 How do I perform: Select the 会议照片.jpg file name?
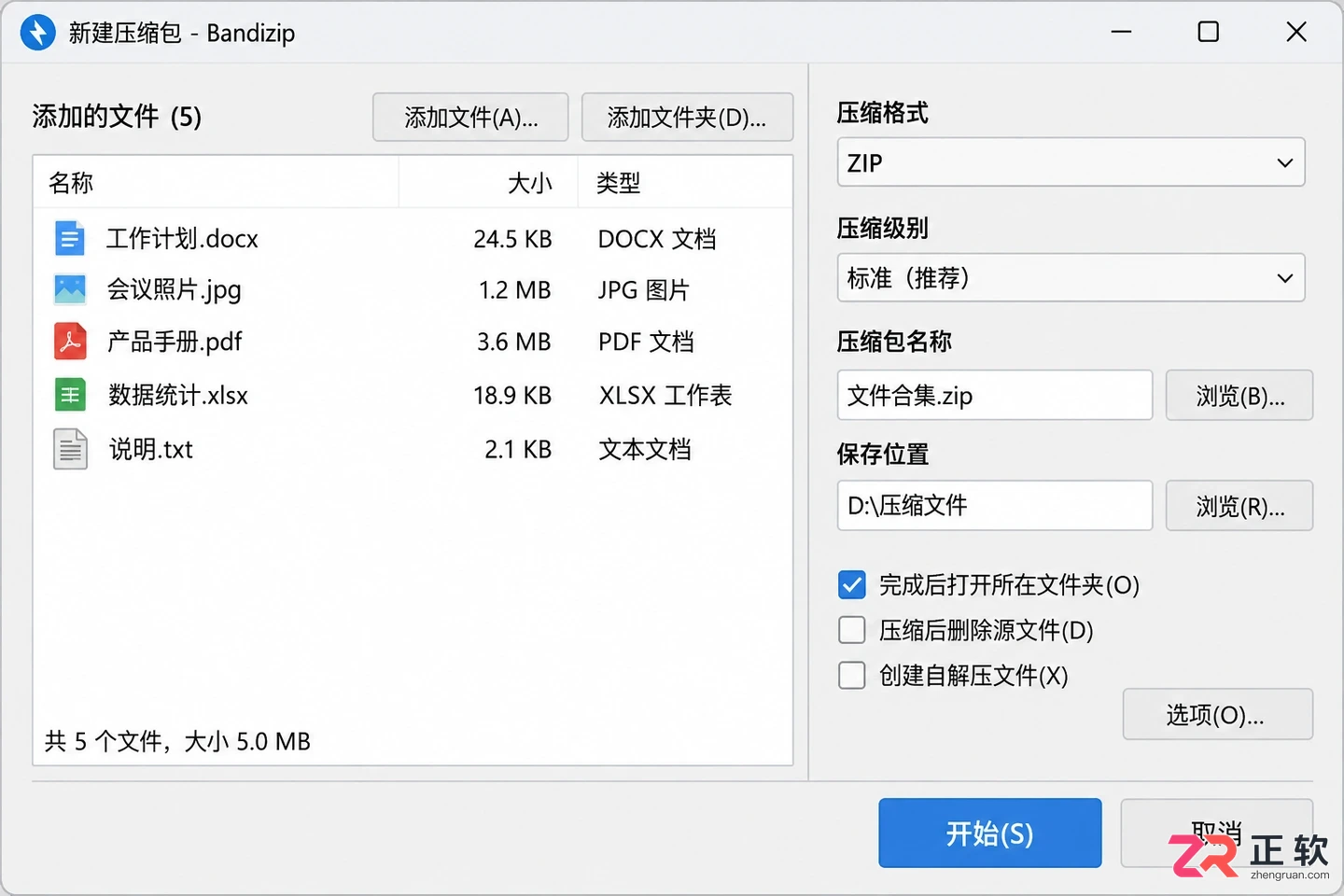[174, 290]
